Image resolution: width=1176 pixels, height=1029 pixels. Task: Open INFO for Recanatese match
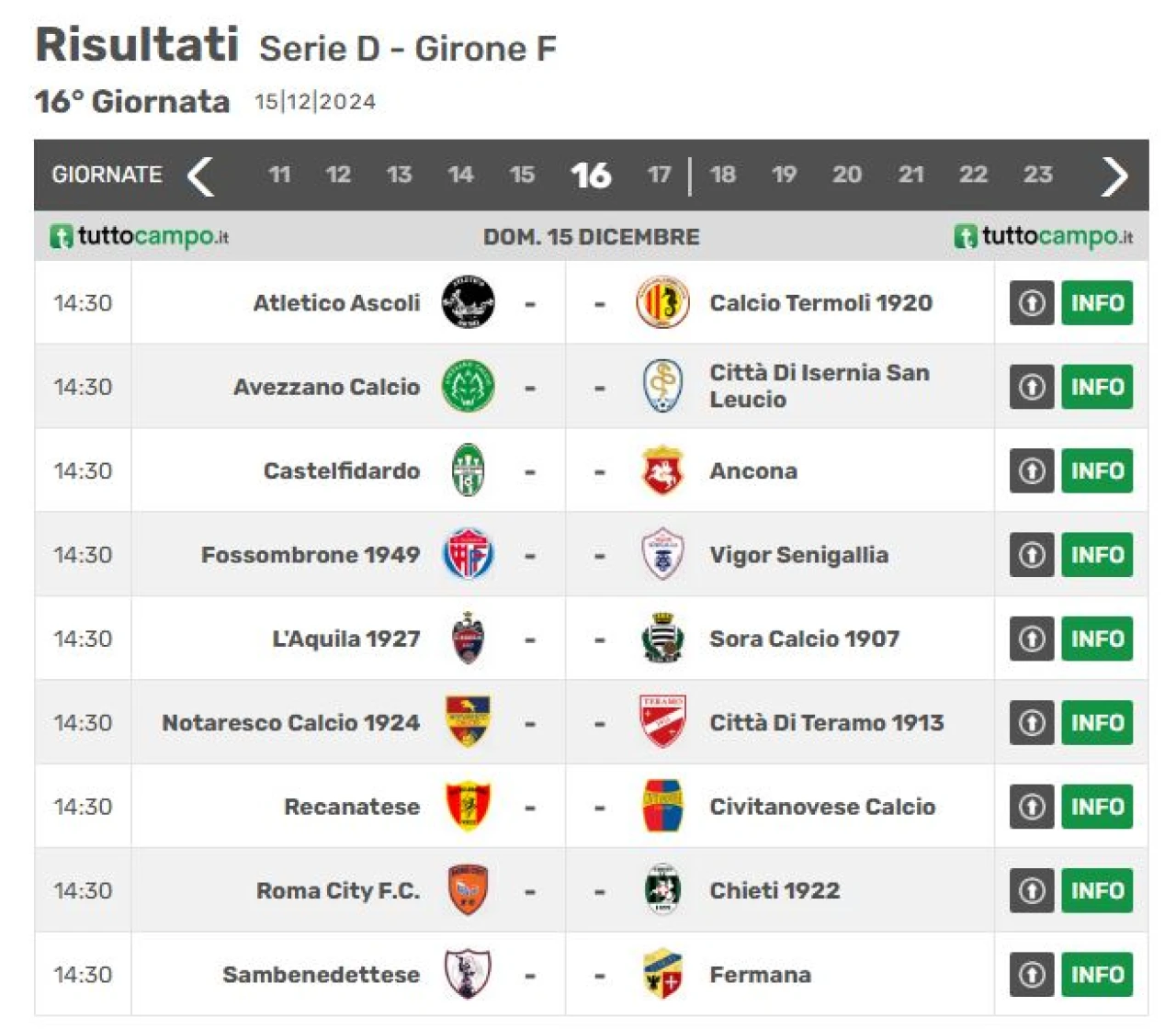(x=1097, y=806)
